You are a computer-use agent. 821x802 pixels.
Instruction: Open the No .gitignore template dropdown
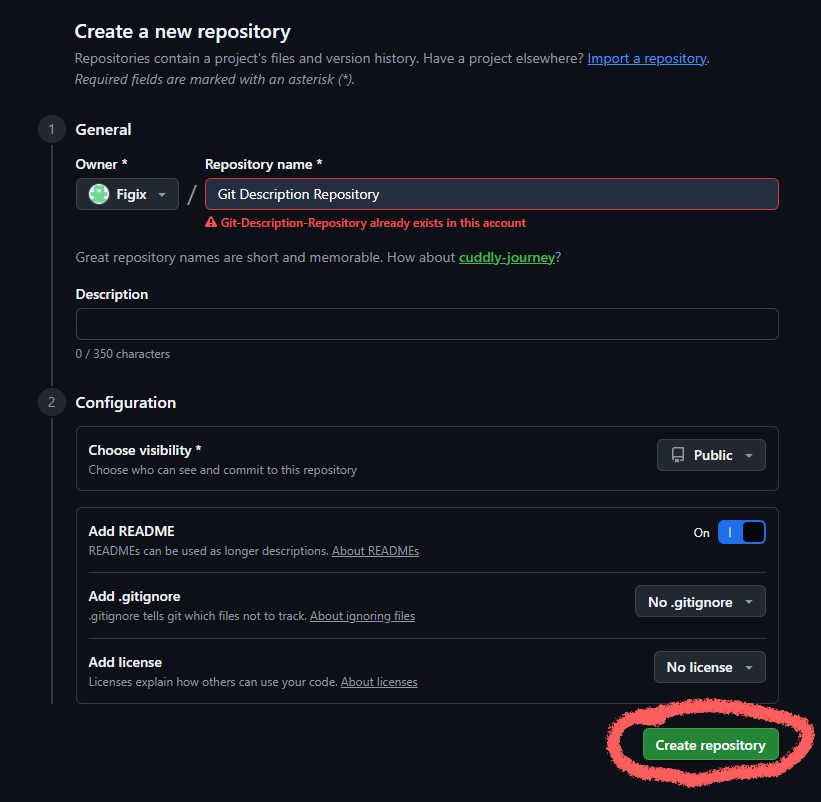(700, 602)
